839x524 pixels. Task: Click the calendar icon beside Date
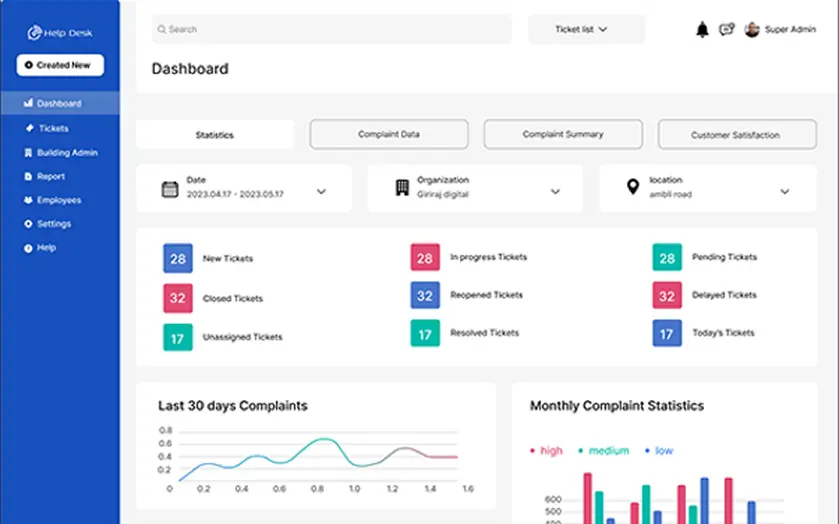[x=170, y=189]
